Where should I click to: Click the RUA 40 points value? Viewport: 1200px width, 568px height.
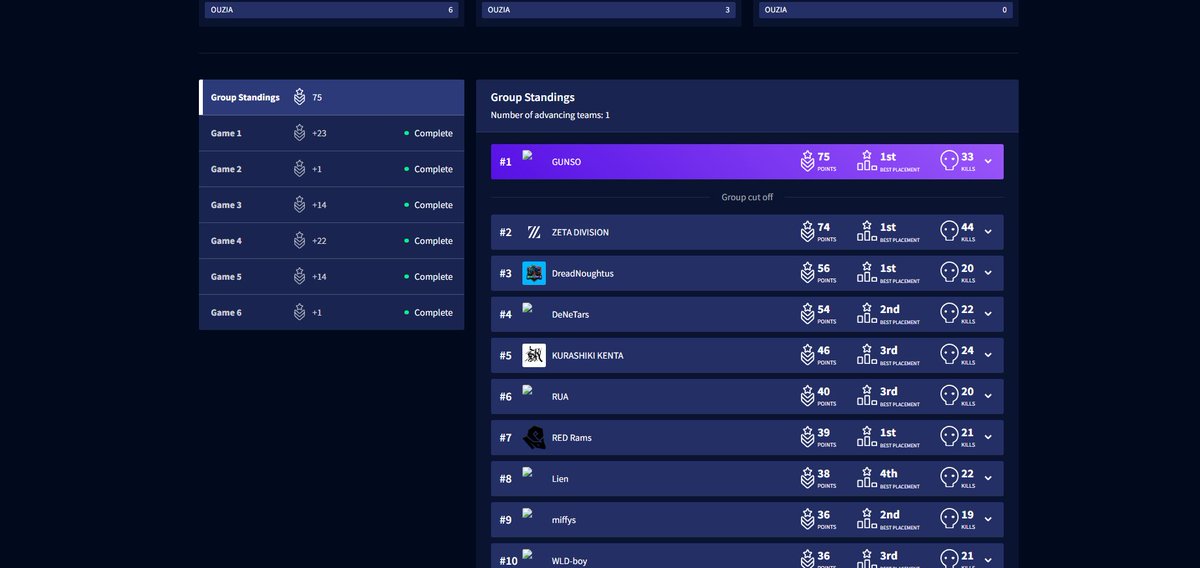coord(824,391)
